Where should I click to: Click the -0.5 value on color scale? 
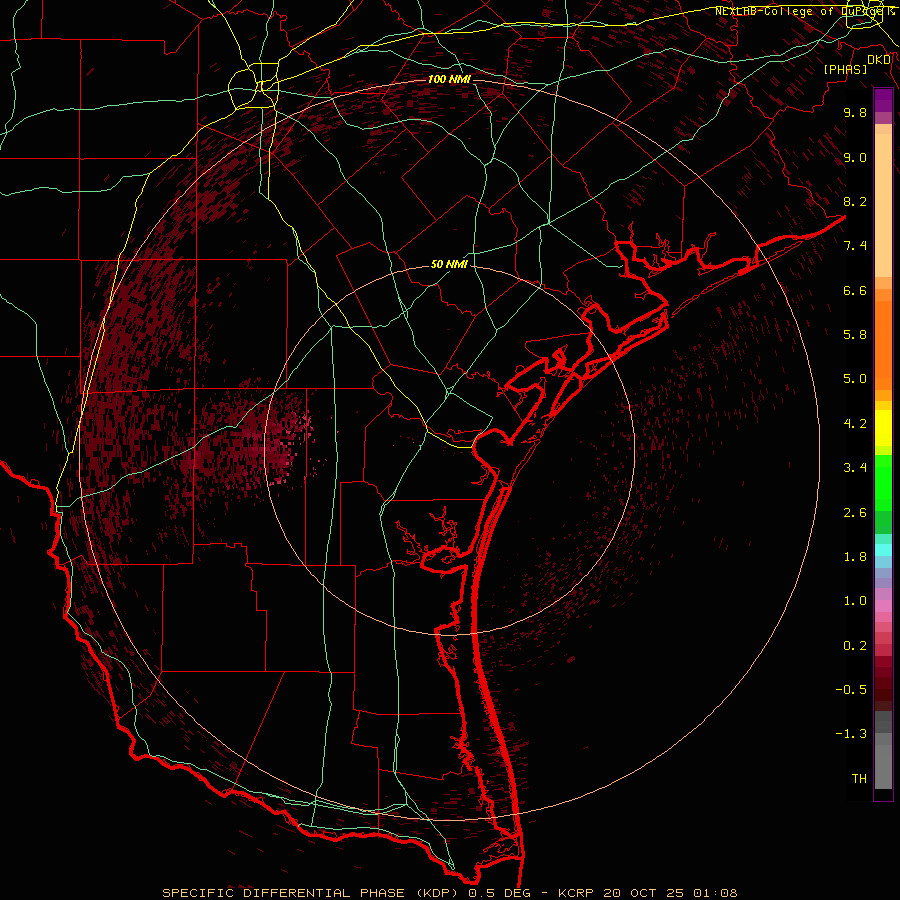point(851,690)
